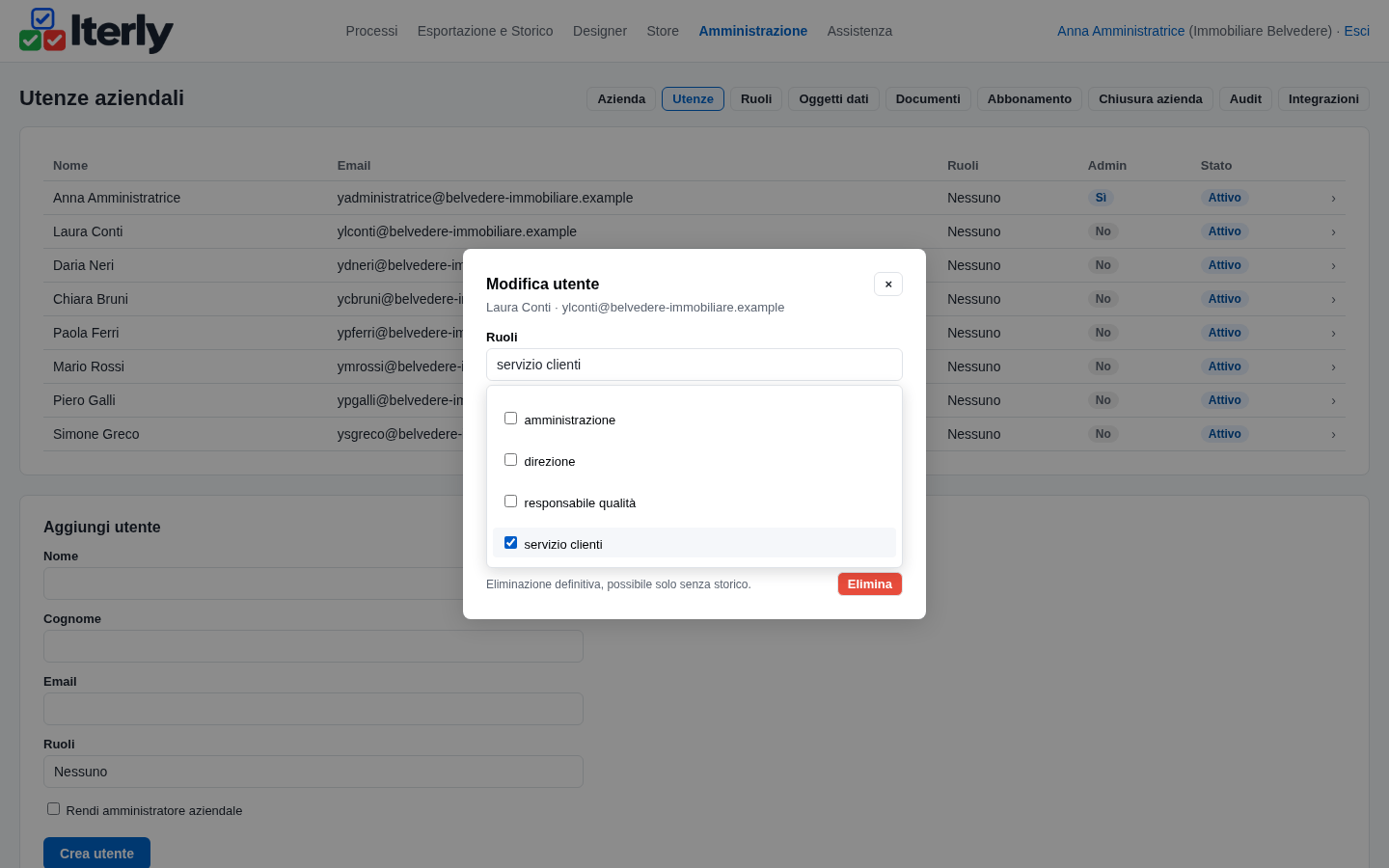This screenshot has height=868, width=1389.
Task: Open the row chevron for Chiara Bruni
Action: click(1333, 300)
